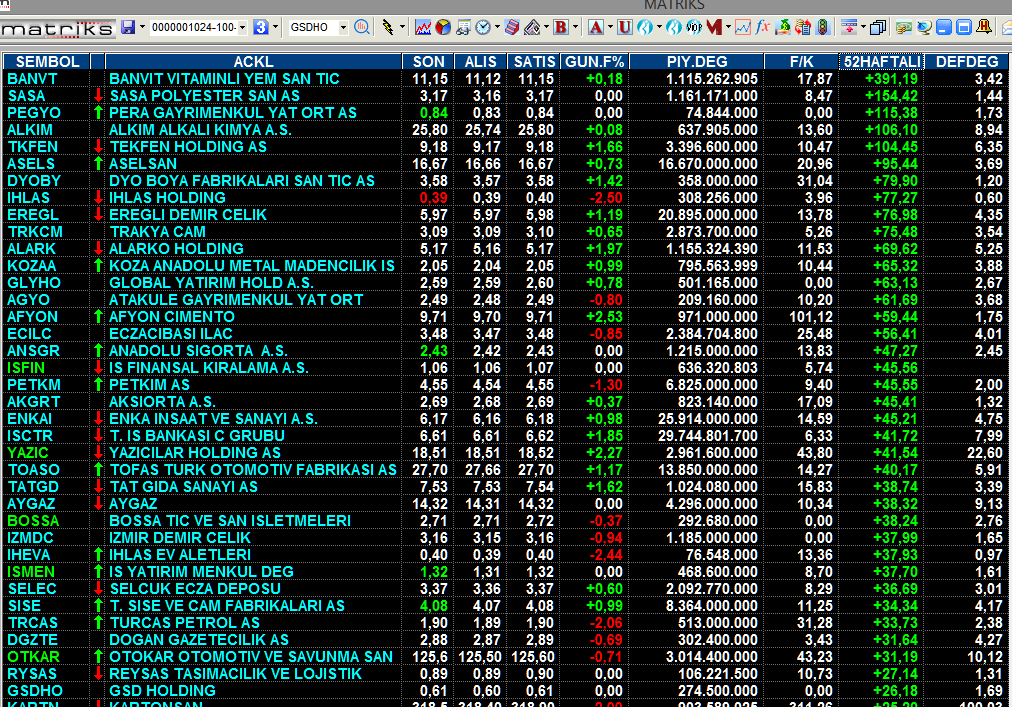Click the clock icon in toolbar
This screenshot has width=1012, height=707.
click(483, 27)
